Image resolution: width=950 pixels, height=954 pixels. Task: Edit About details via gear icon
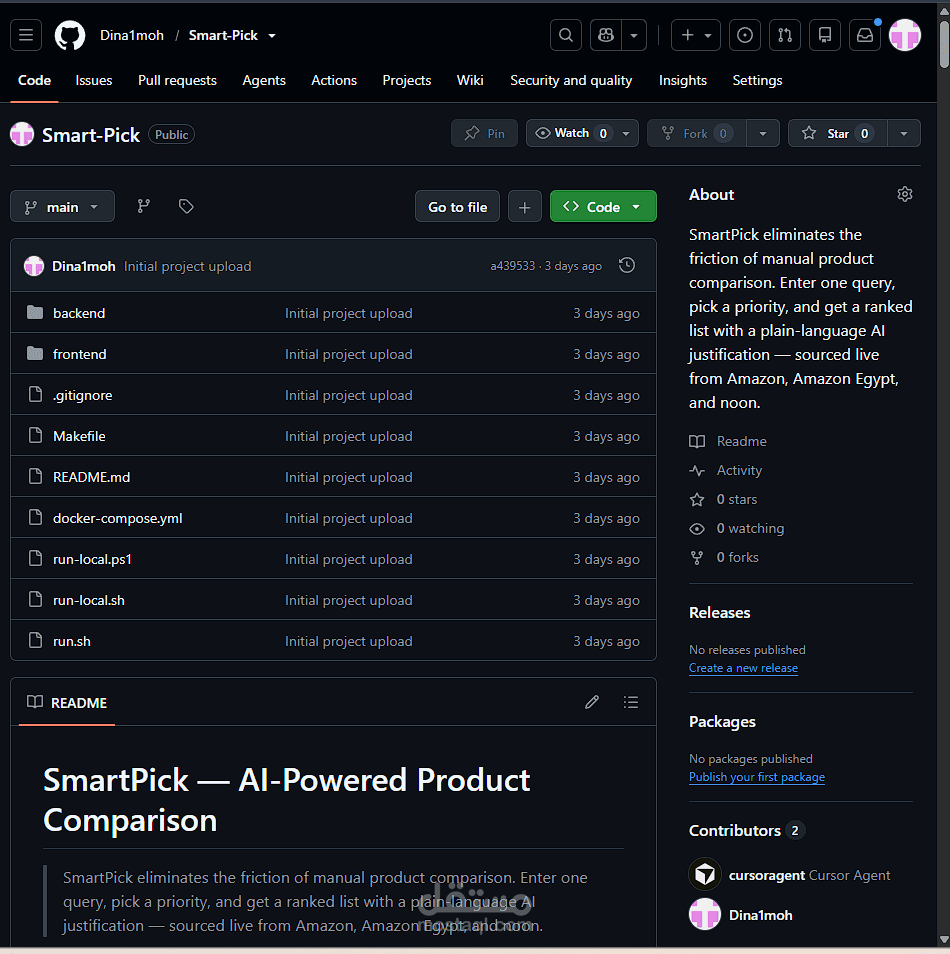pyautogui.click(x=904, y=194)
